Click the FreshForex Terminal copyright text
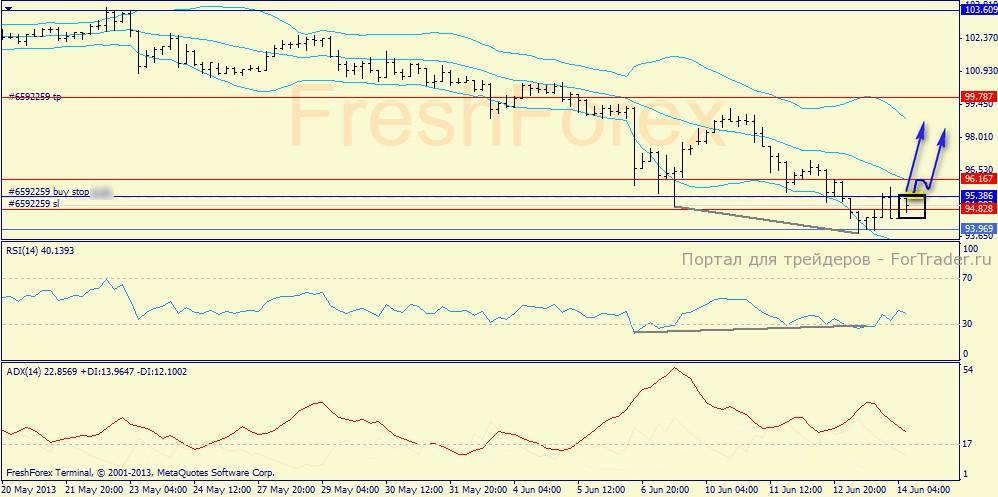Viewport: 998px width, 497px height. click(x=140, y=473)
